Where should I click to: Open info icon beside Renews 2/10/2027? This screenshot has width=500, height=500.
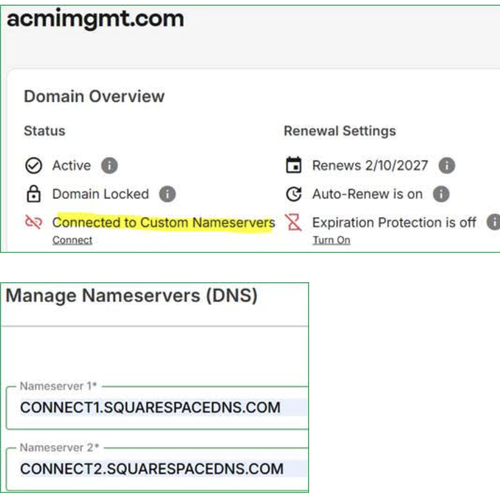click(447, 165)
